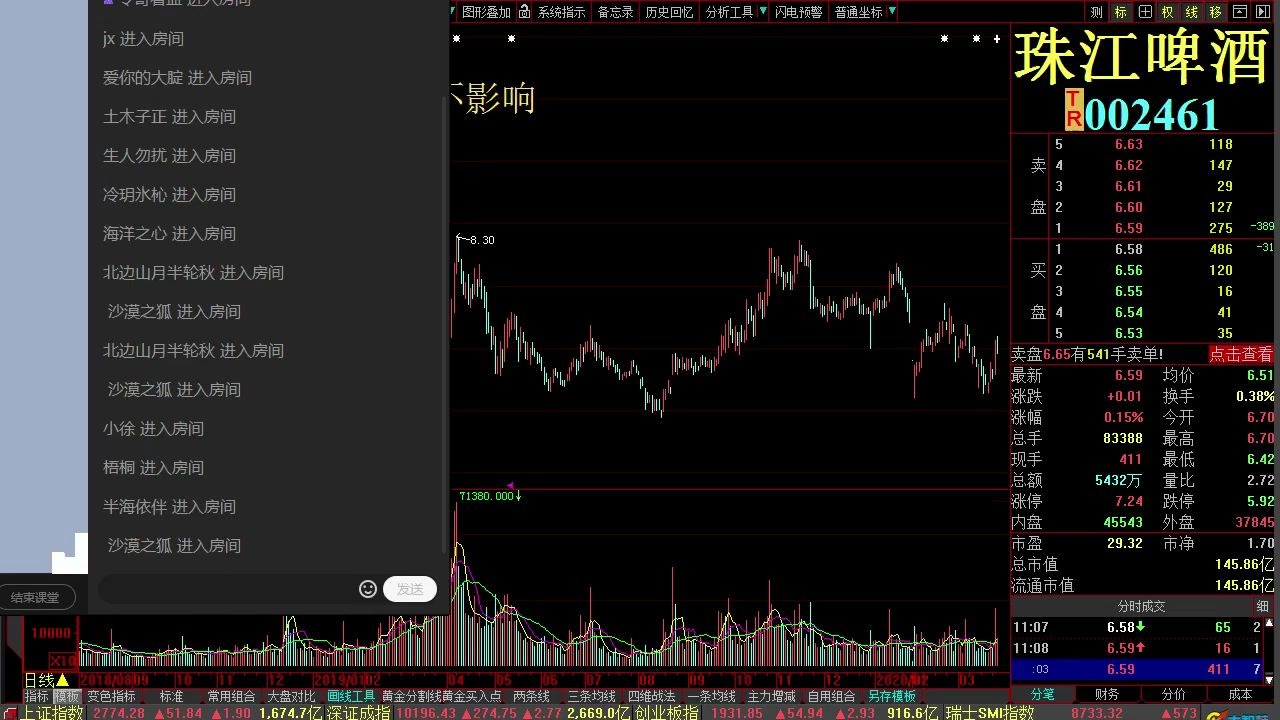Switch to the 分笔 tab

pos(1042,694)
